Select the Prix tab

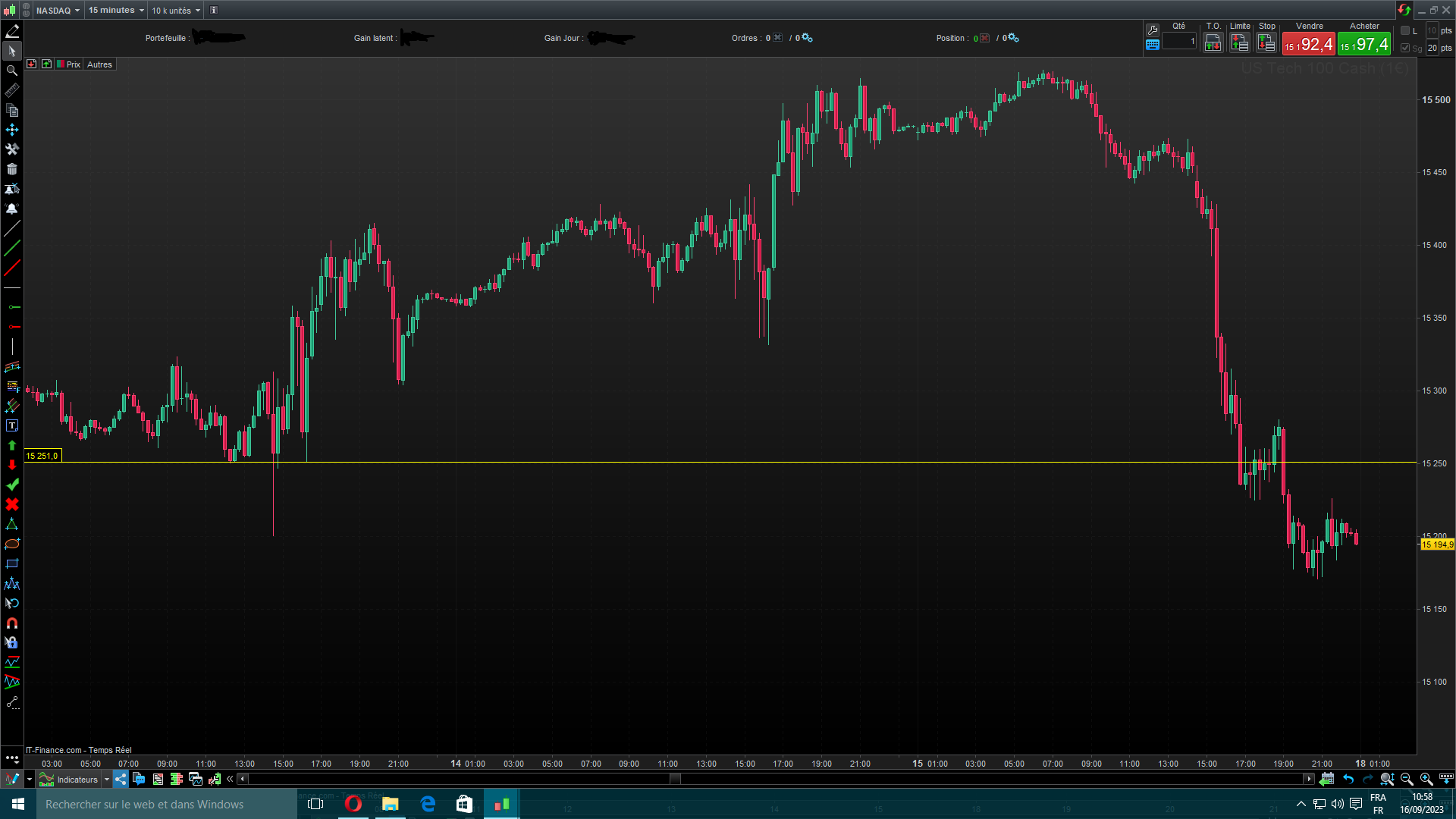[73, 64]
